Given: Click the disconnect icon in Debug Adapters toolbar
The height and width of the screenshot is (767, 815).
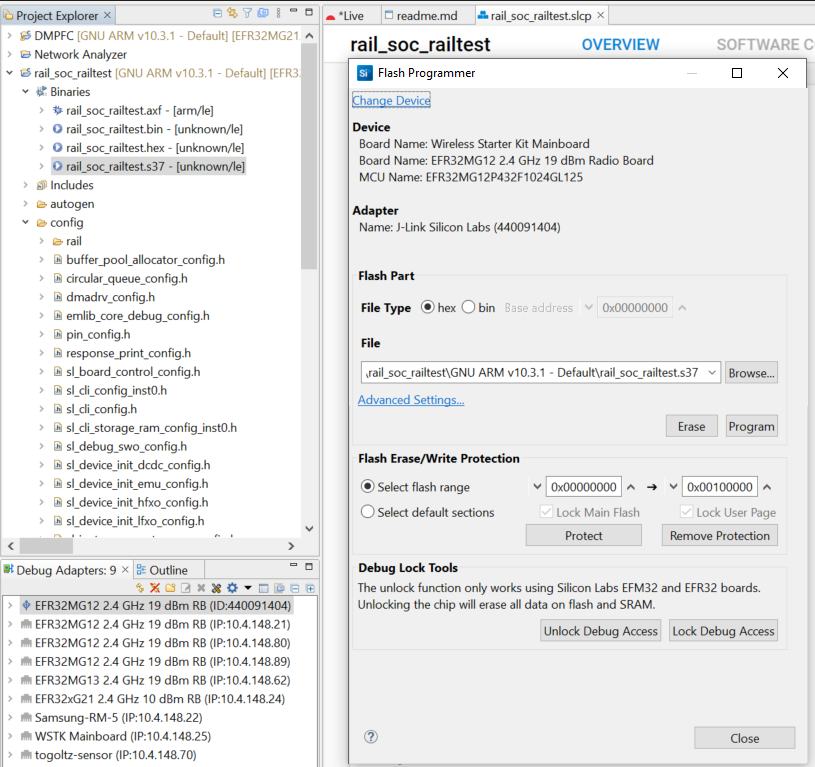Looking at the screenshot, I should coord(154,588).
